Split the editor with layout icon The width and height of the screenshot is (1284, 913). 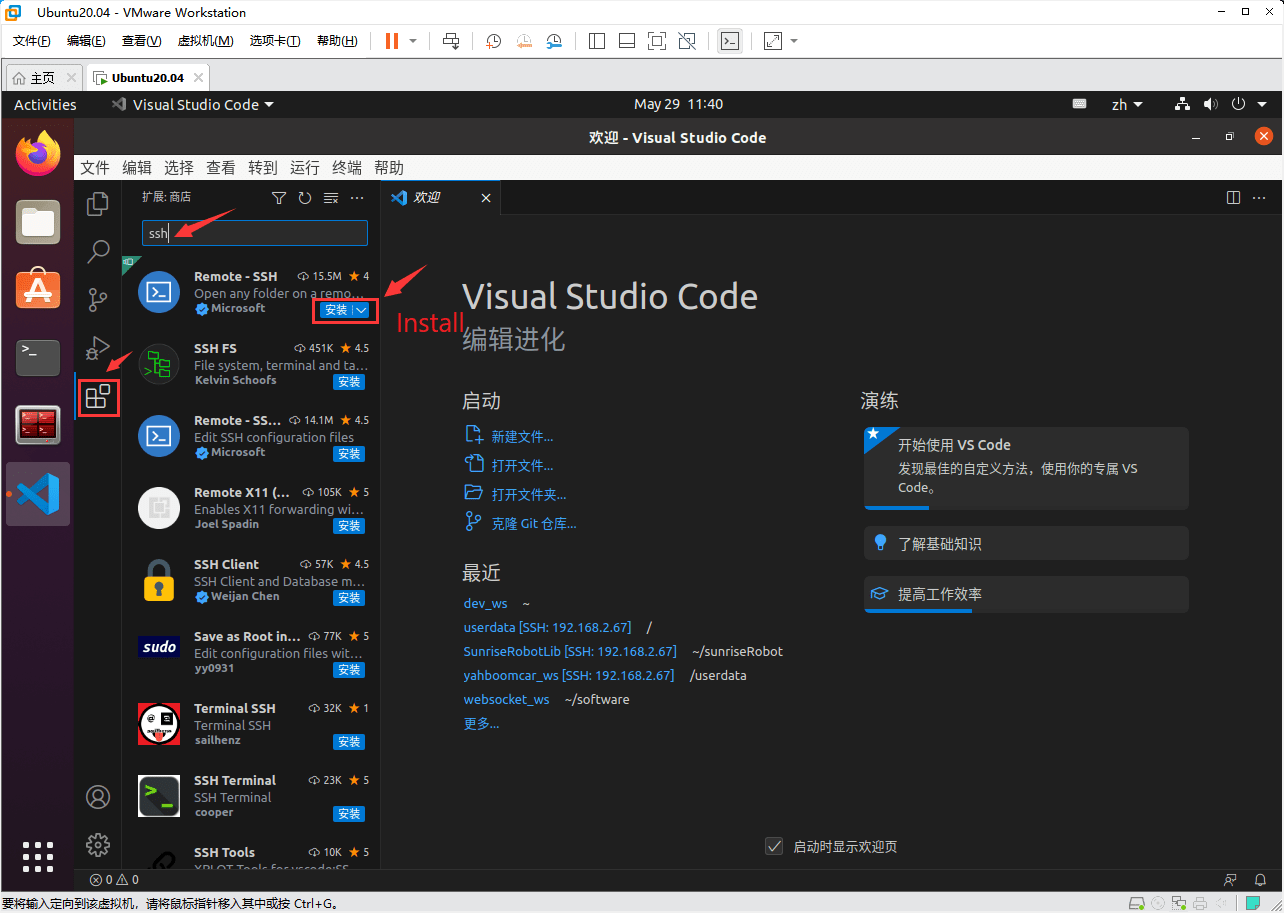[x=1233, y=198]
